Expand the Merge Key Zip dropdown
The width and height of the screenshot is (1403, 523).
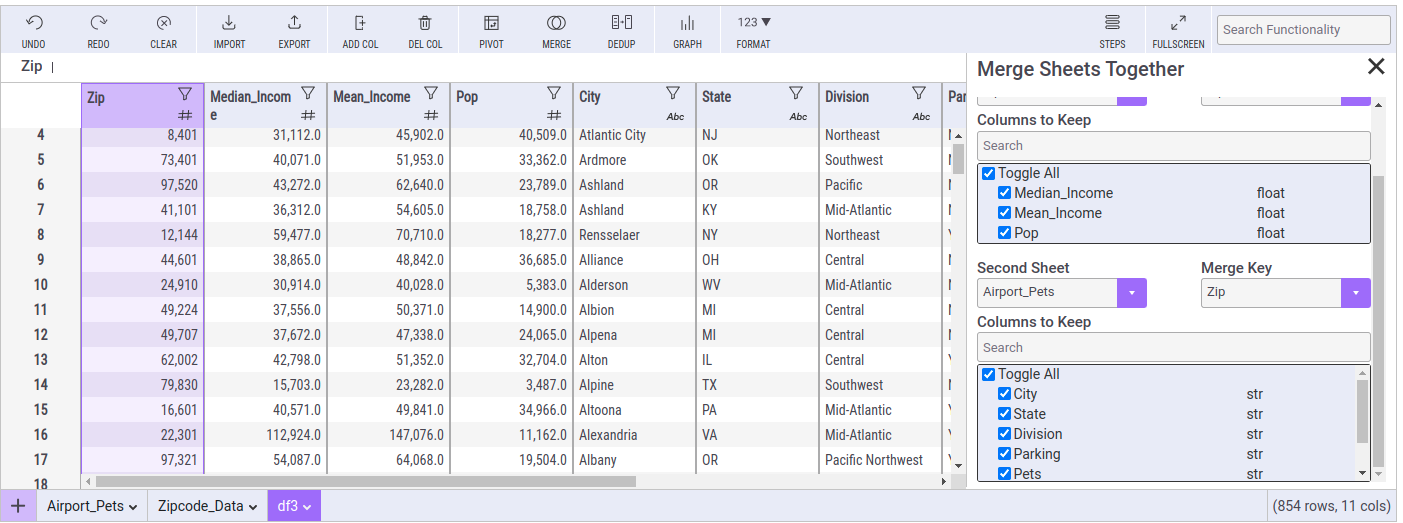[x=1355, y=293]
